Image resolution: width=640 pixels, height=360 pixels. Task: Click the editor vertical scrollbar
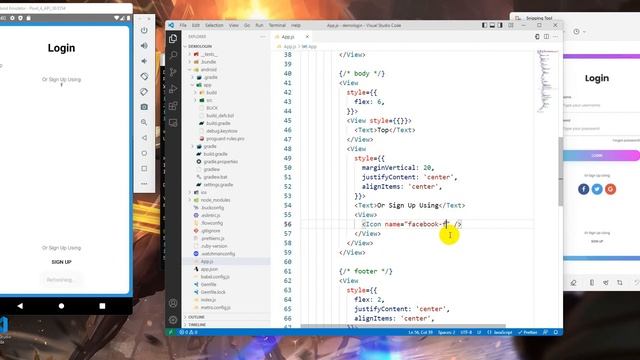[x=561, y=171]
